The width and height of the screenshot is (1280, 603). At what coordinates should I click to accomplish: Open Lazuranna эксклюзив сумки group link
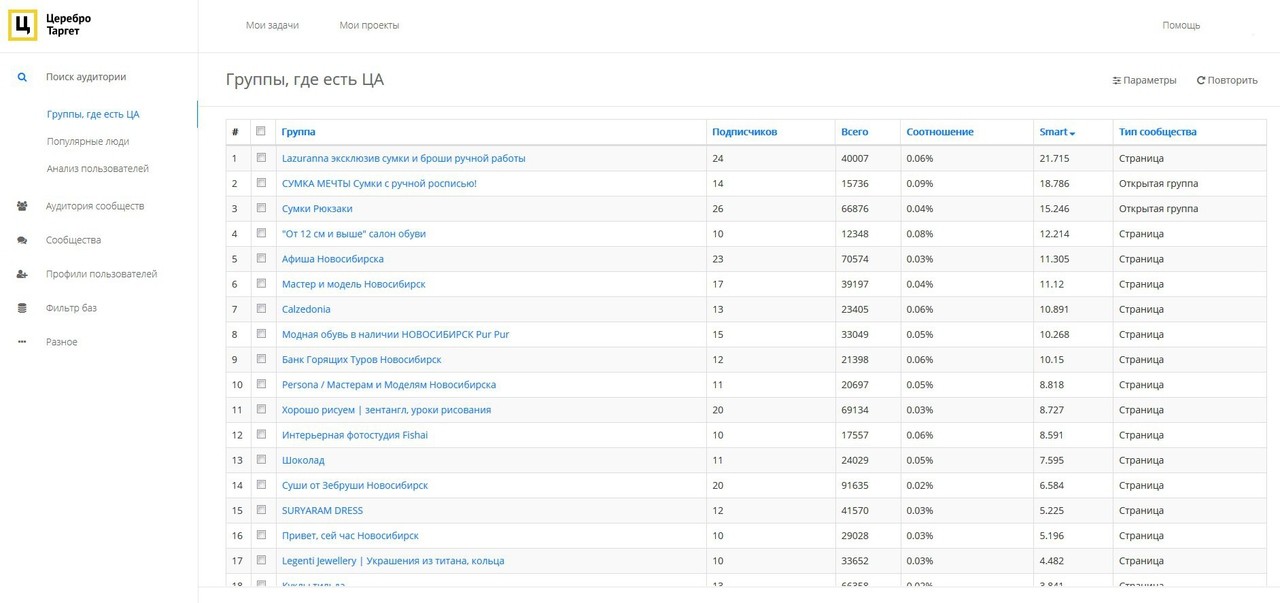(x=403, y=158)
